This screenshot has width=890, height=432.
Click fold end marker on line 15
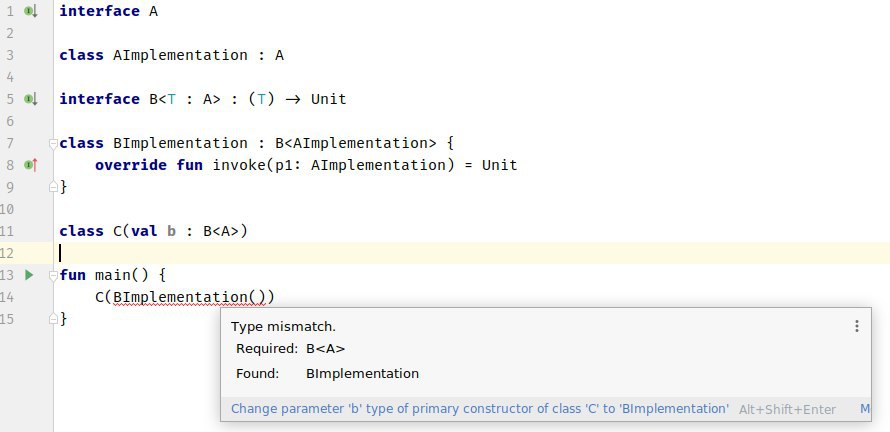click(x=53, y=318)
